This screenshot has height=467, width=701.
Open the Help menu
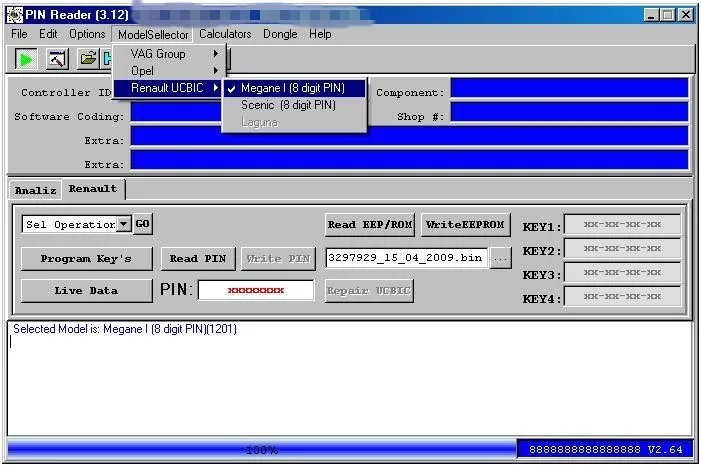coord(320,34)
